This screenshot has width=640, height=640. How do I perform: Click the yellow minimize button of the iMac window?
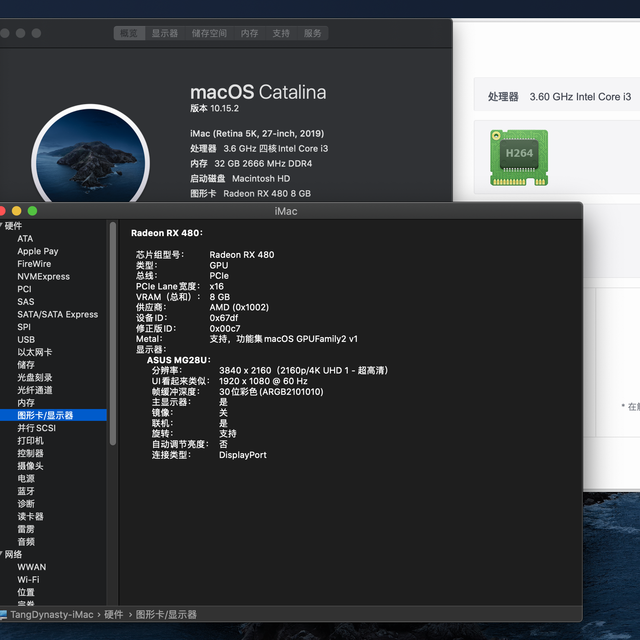point(17,211)
